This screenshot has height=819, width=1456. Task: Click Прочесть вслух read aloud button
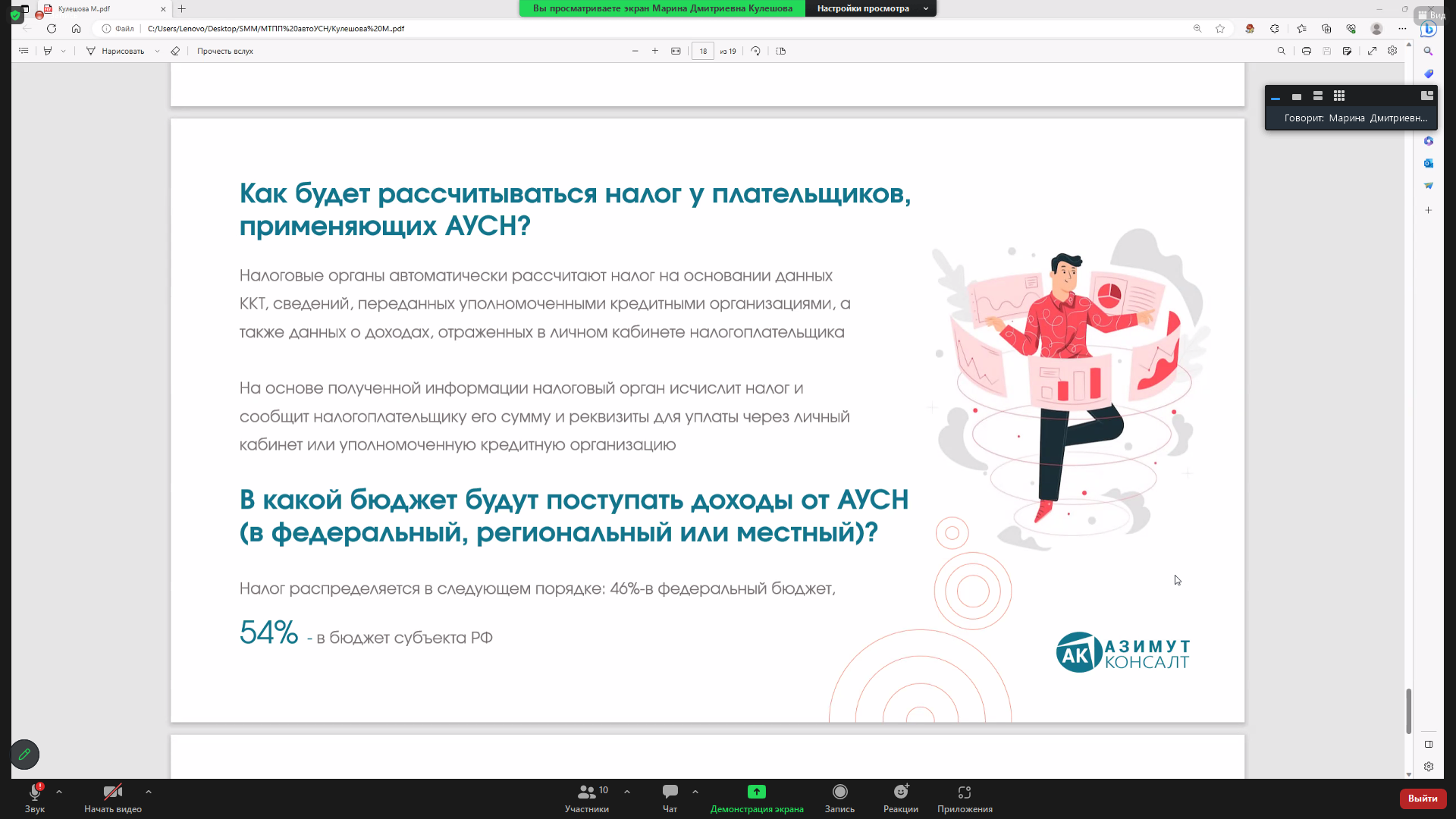coord(225,51)
